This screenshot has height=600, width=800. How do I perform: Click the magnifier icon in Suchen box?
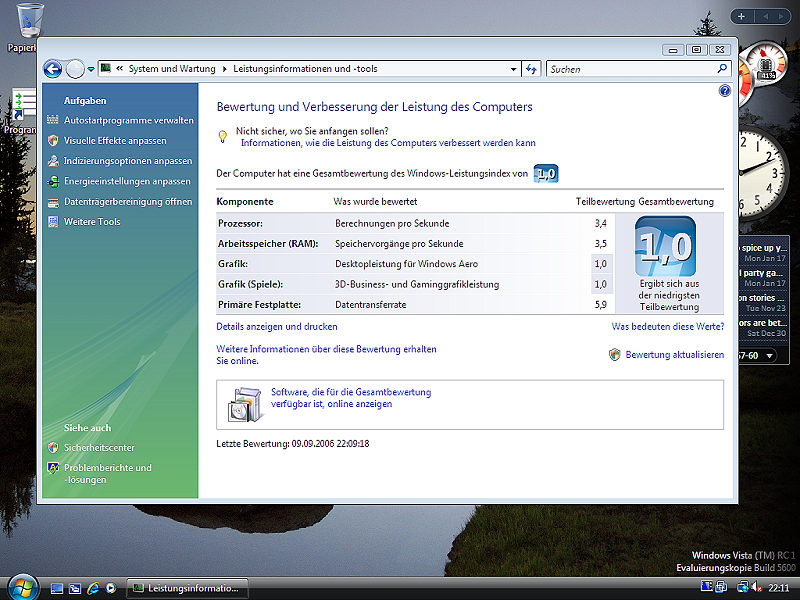pyautogui.click(x=723, y=69)
